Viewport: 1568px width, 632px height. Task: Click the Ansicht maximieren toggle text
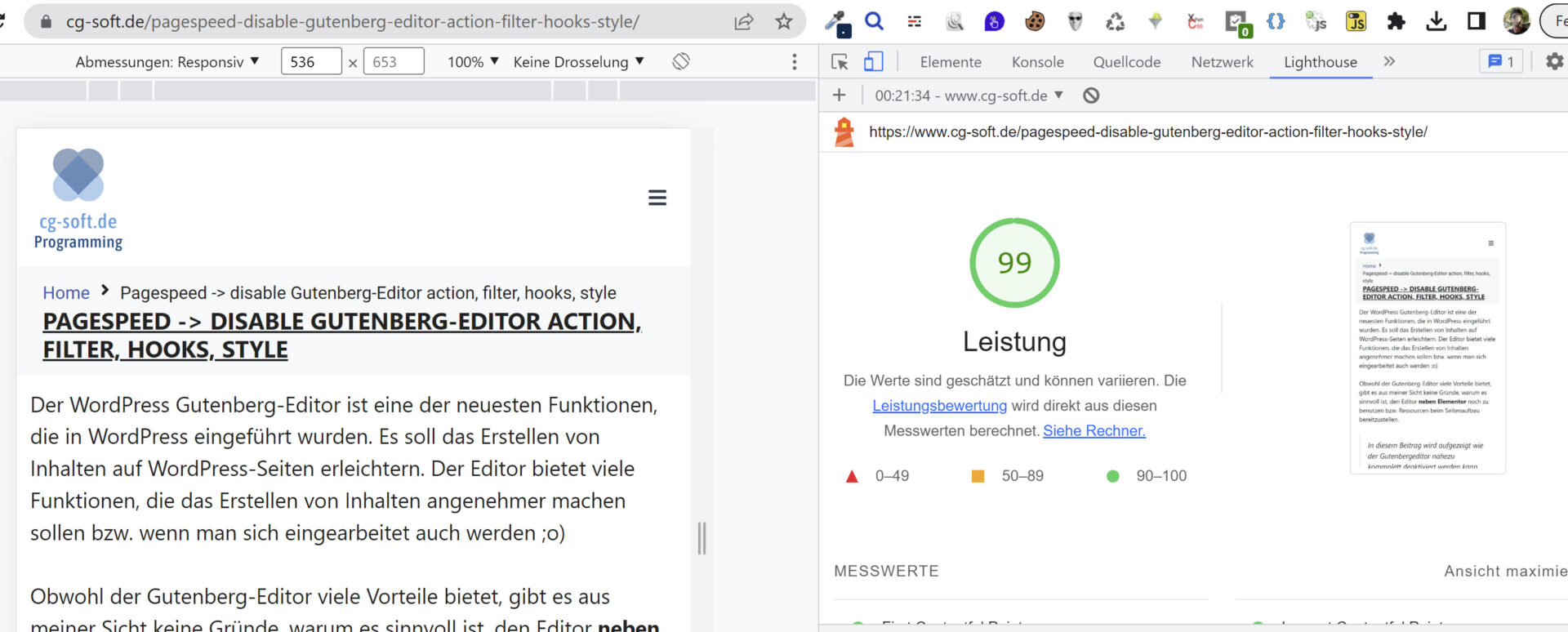tap(1505, 572)
